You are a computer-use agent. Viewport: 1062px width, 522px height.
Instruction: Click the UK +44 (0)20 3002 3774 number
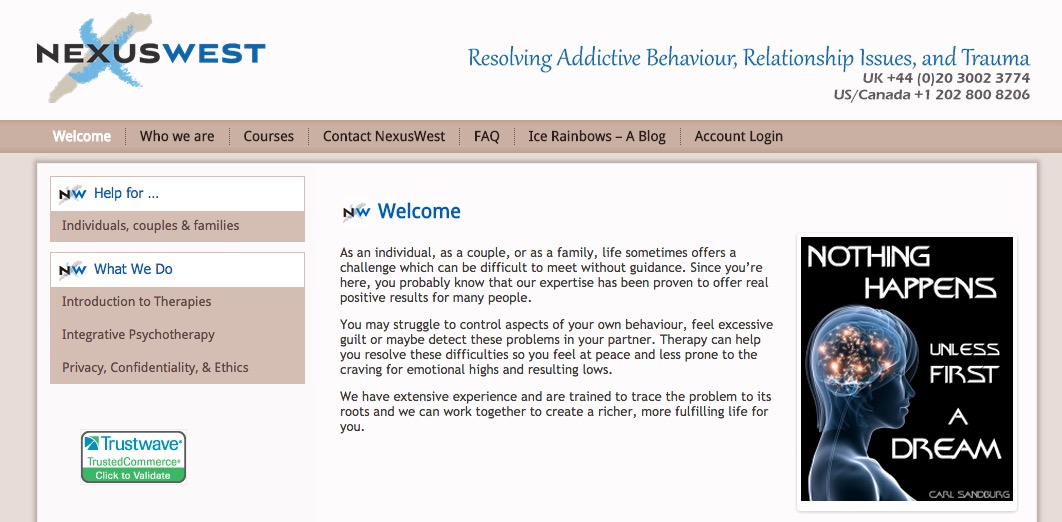(946, 78)
